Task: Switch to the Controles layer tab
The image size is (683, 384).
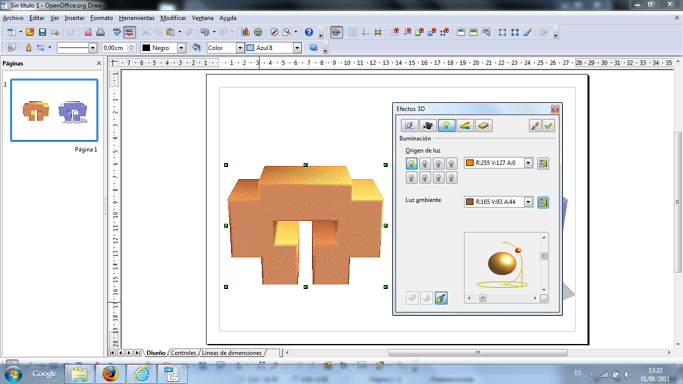Action: (x=183, y=353)
